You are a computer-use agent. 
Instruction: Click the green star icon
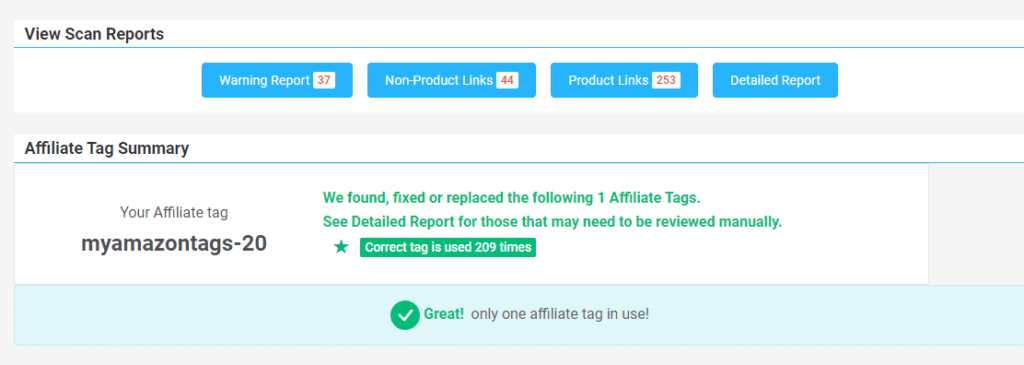(x=341, y=247)
